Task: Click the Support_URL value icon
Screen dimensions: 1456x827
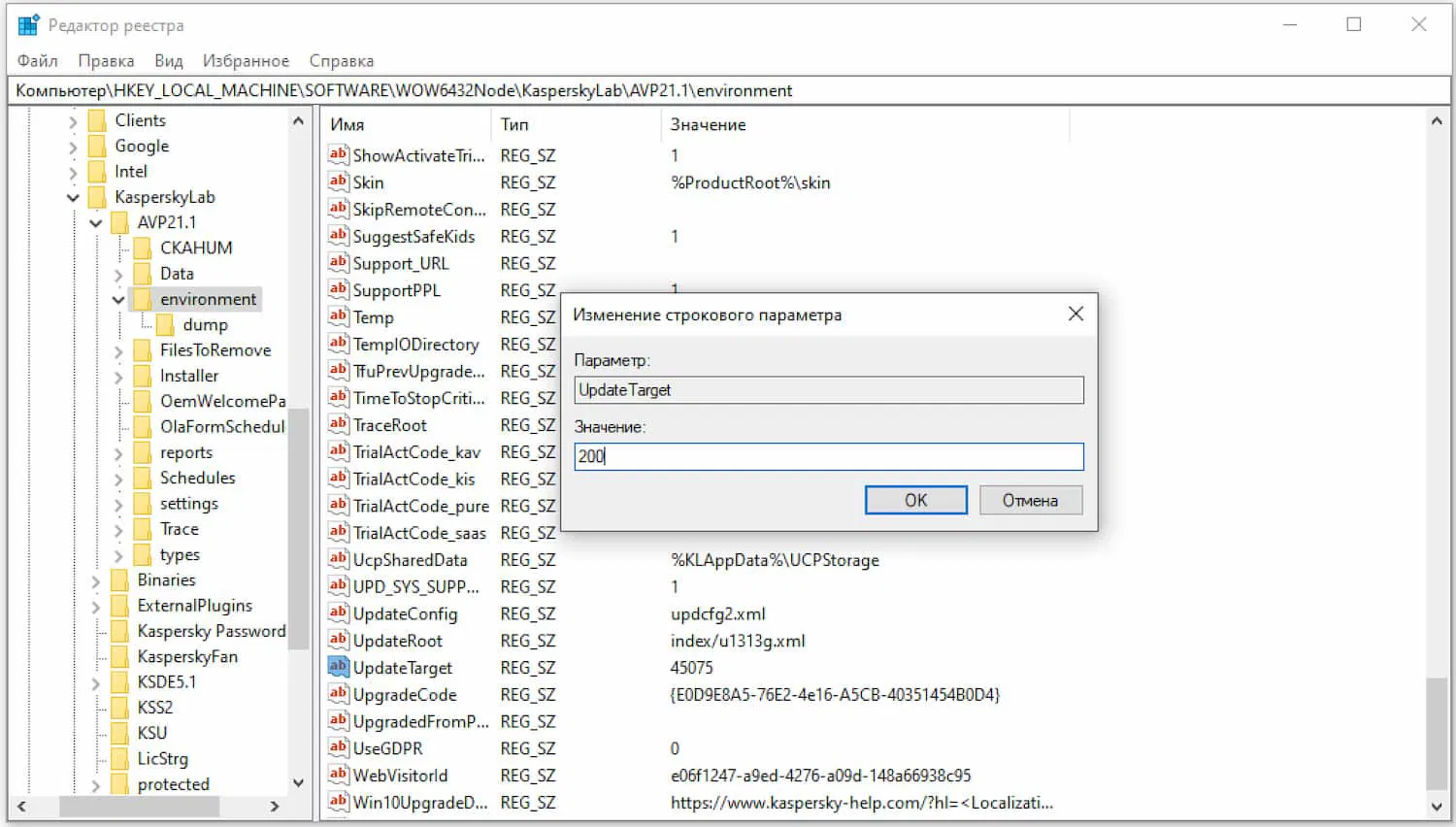Action: click(x=338, y=262)
